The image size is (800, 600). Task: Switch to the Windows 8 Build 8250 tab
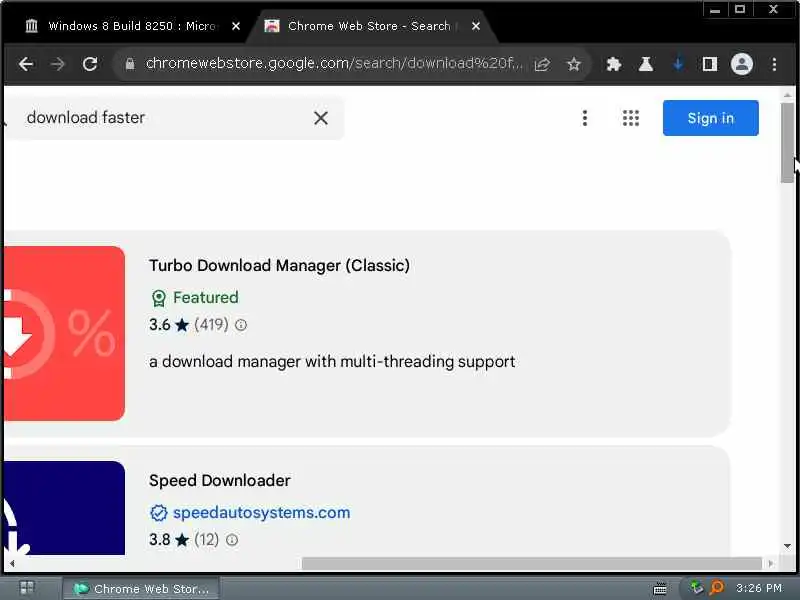coord(122,26)
